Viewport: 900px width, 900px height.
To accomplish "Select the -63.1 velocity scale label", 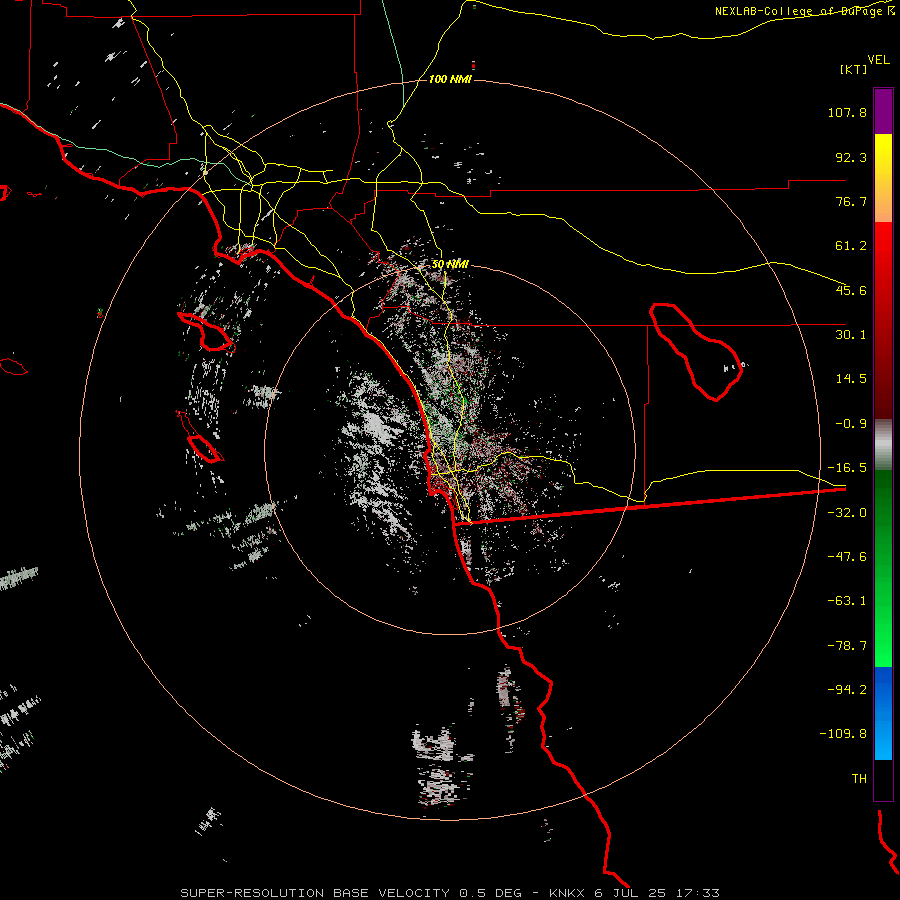I will (x=847, y=601).
